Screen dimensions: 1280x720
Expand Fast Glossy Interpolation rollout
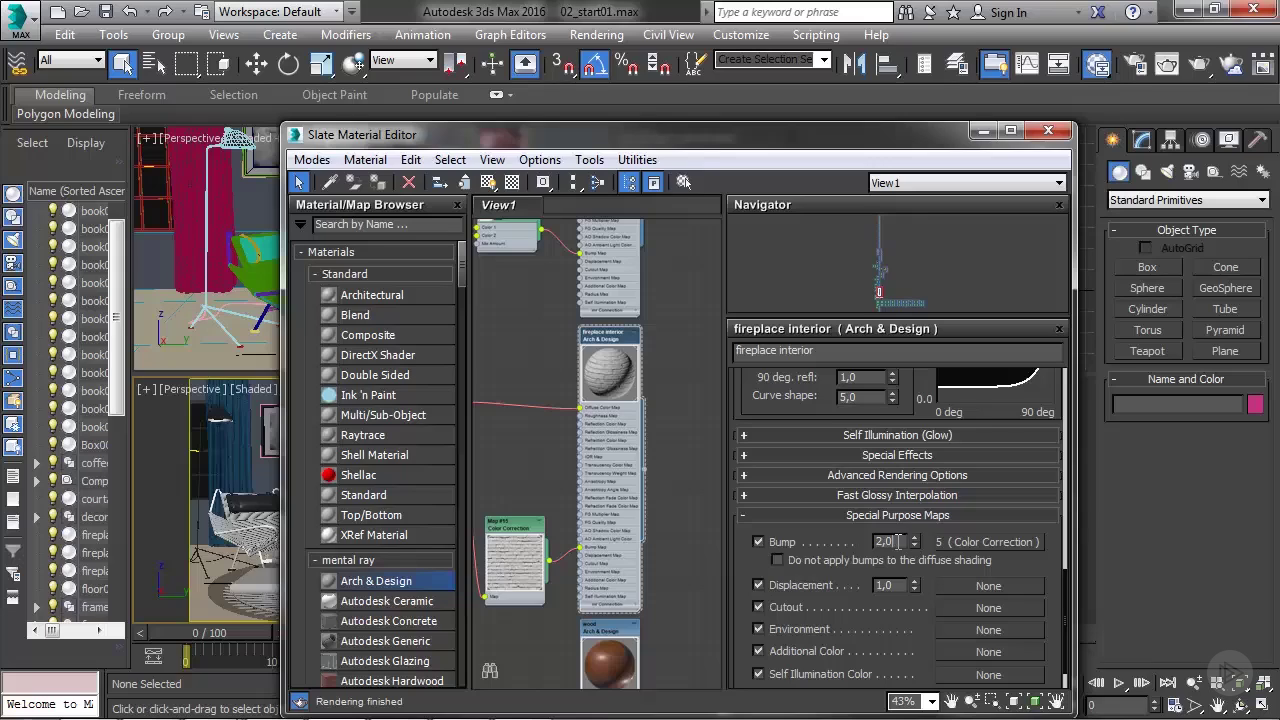pos(897,495)
